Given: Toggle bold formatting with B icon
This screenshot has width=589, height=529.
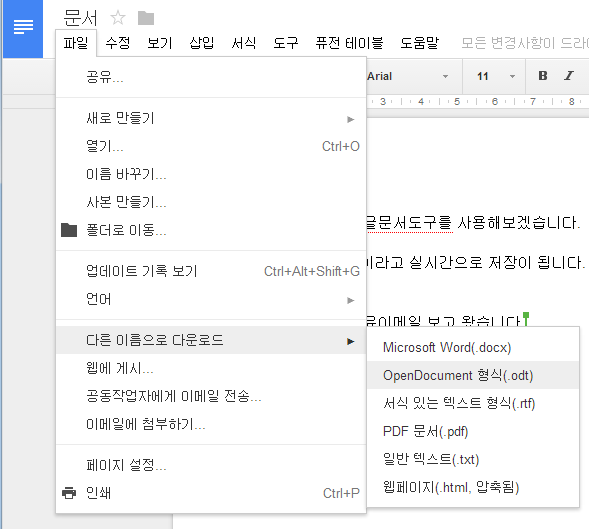Looking at the screenshot, I should click(x=542, y=76).
